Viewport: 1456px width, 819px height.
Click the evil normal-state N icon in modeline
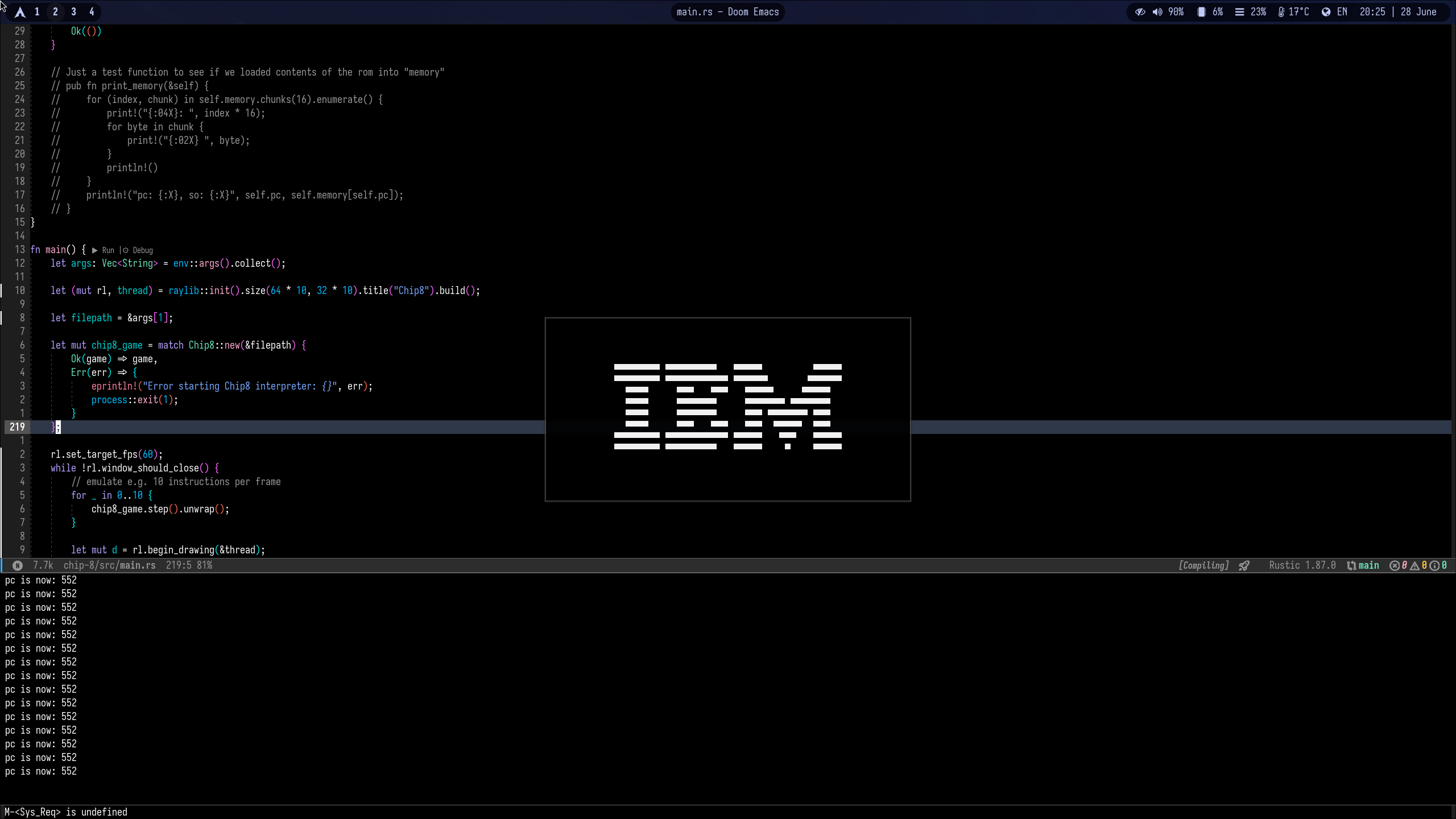pos(18,565)
